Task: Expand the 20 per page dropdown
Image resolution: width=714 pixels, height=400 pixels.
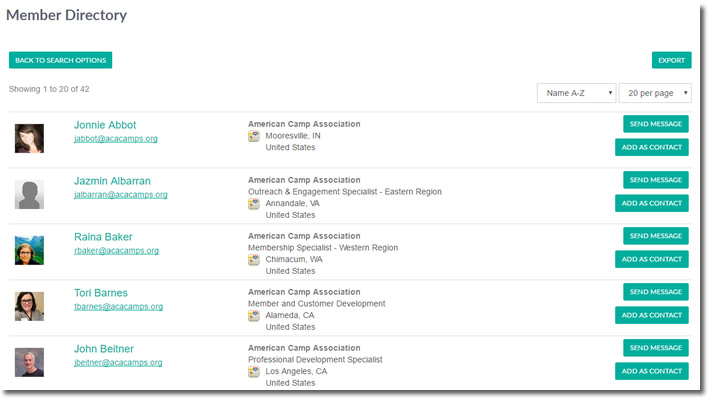Action: click(x=655, y=93)
